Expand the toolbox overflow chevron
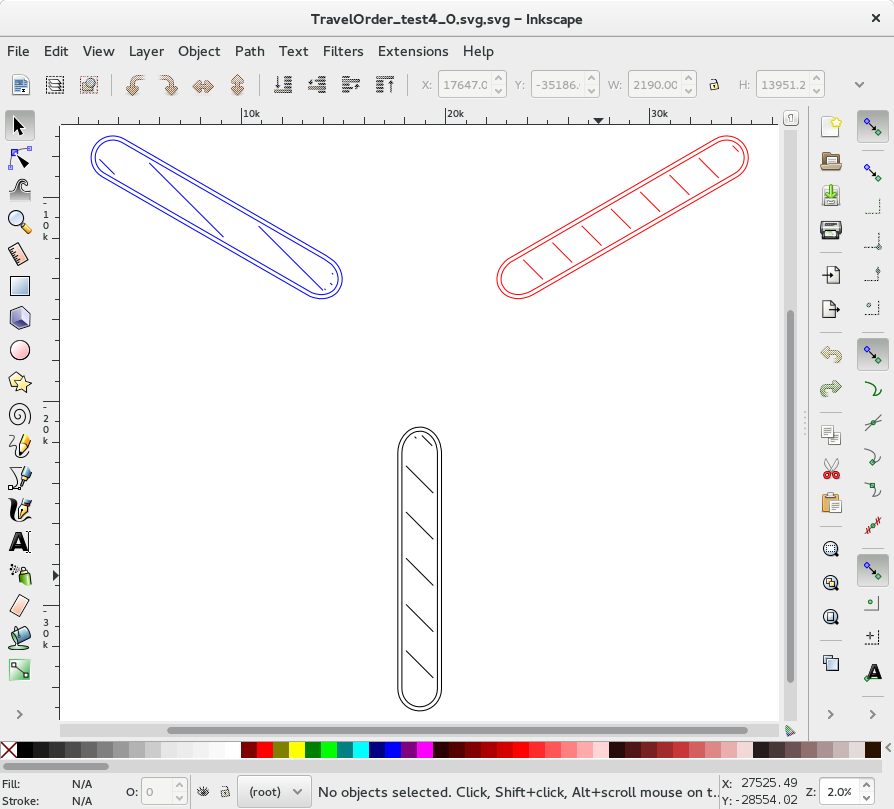Viewport: 894px width, 809px height. click(x=19, y=714)
